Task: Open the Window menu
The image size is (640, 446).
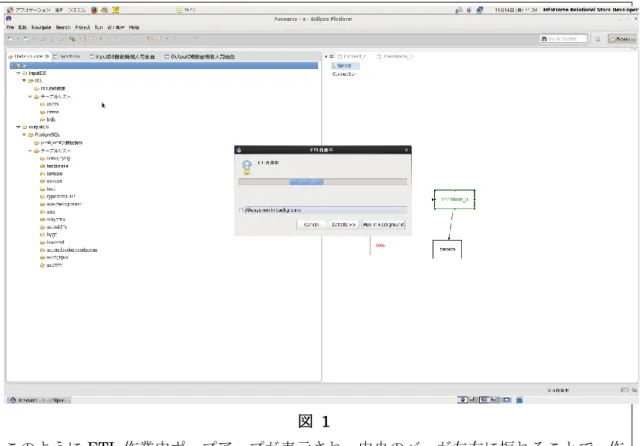Action: (116, 27)
